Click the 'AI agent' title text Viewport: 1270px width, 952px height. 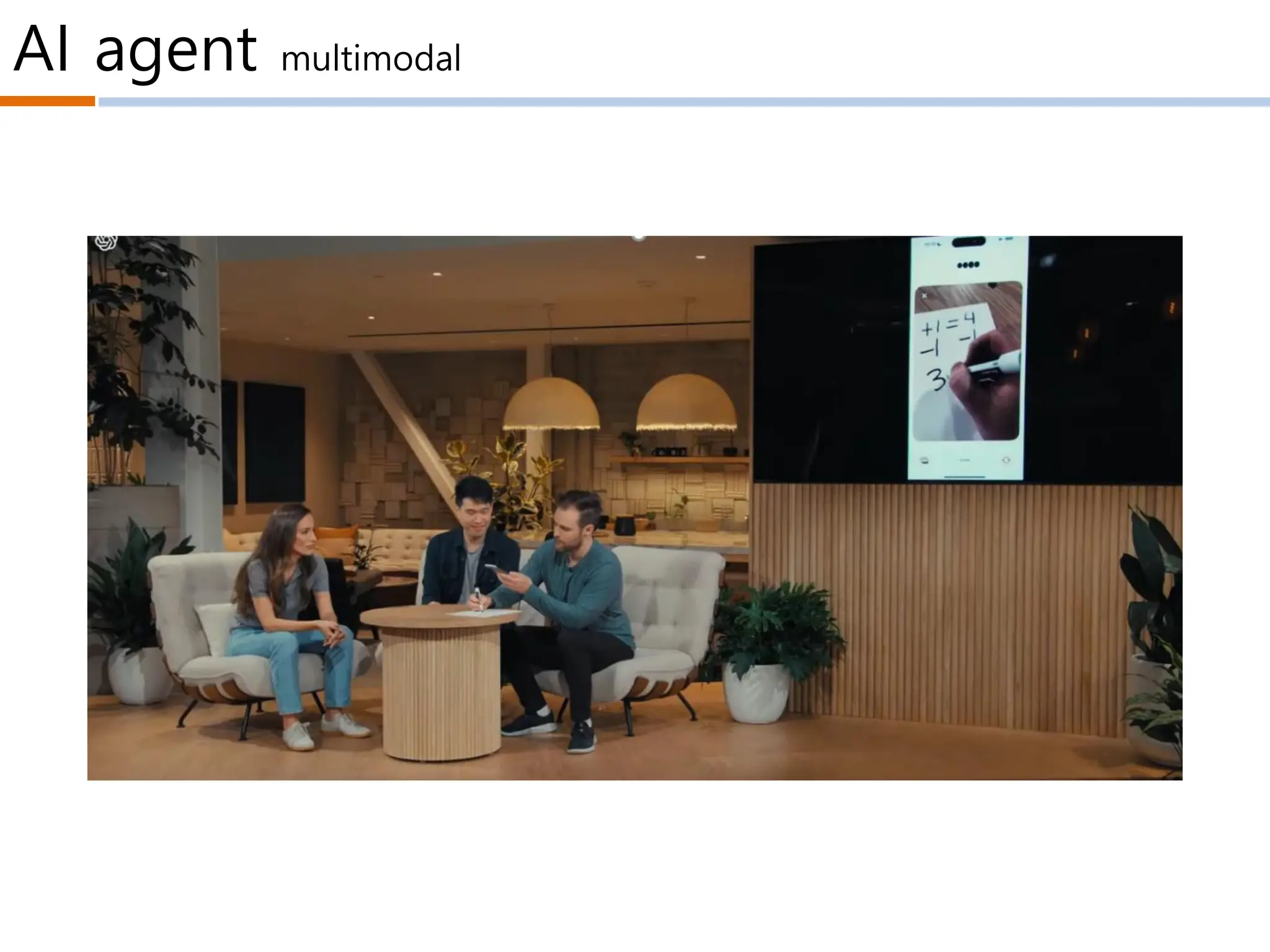tap(135, 51)
